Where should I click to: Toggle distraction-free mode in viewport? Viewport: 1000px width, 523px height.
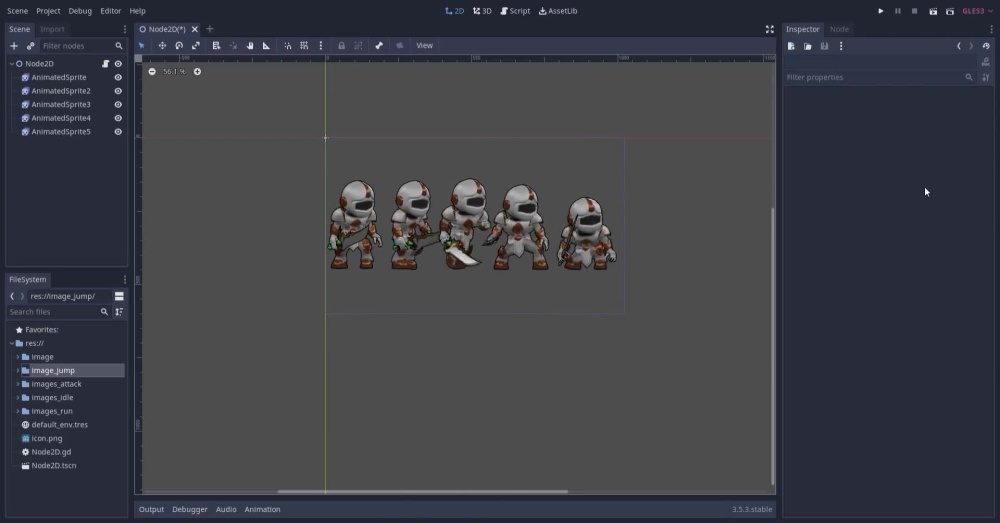[x=770, y=29]
